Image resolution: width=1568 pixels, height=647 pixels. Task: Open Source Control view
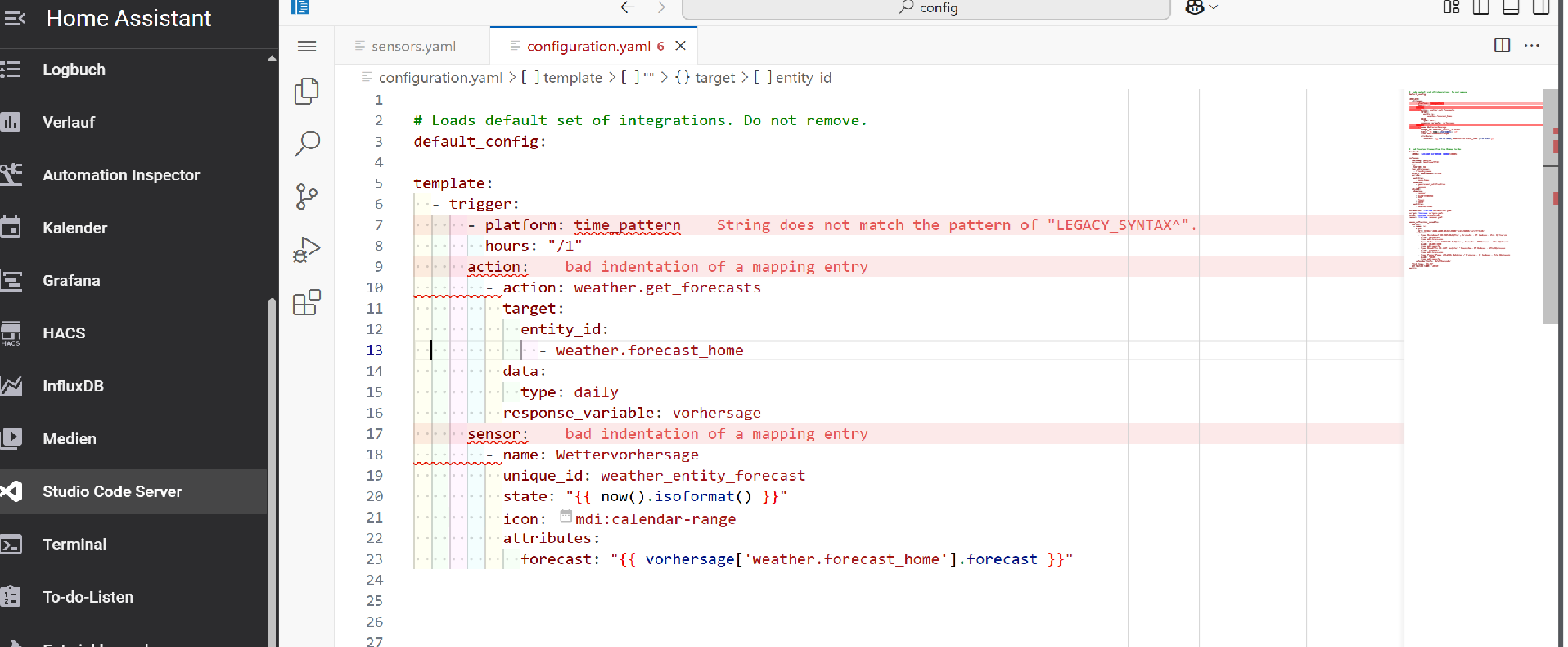click(x=306, y=197)
